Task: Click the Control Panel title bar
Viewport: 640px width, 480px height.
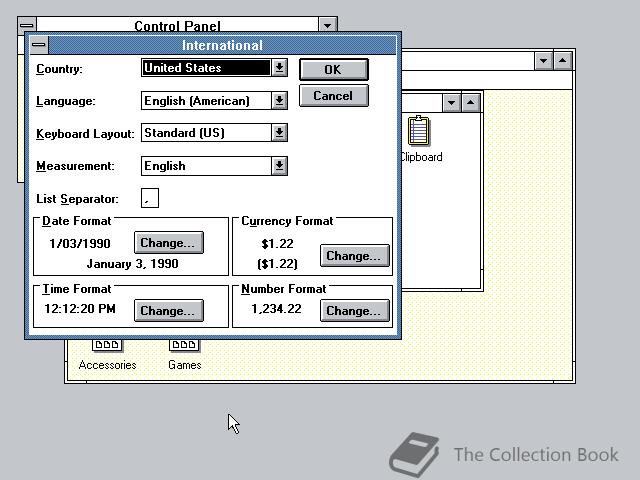Action: tap(177, 25)
